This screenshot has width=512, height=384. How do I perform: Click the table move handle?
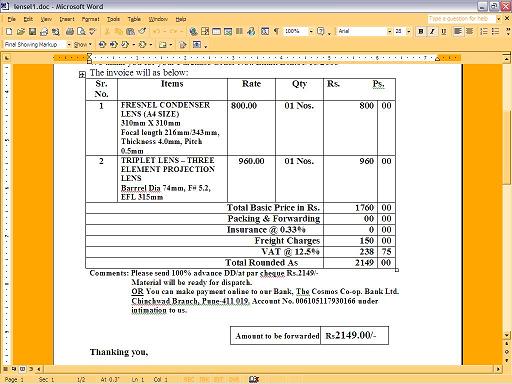click(x=82, y=75)
